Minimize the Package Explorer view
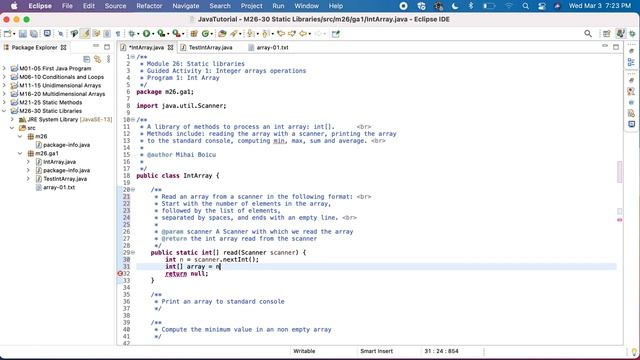 [96, 47]
